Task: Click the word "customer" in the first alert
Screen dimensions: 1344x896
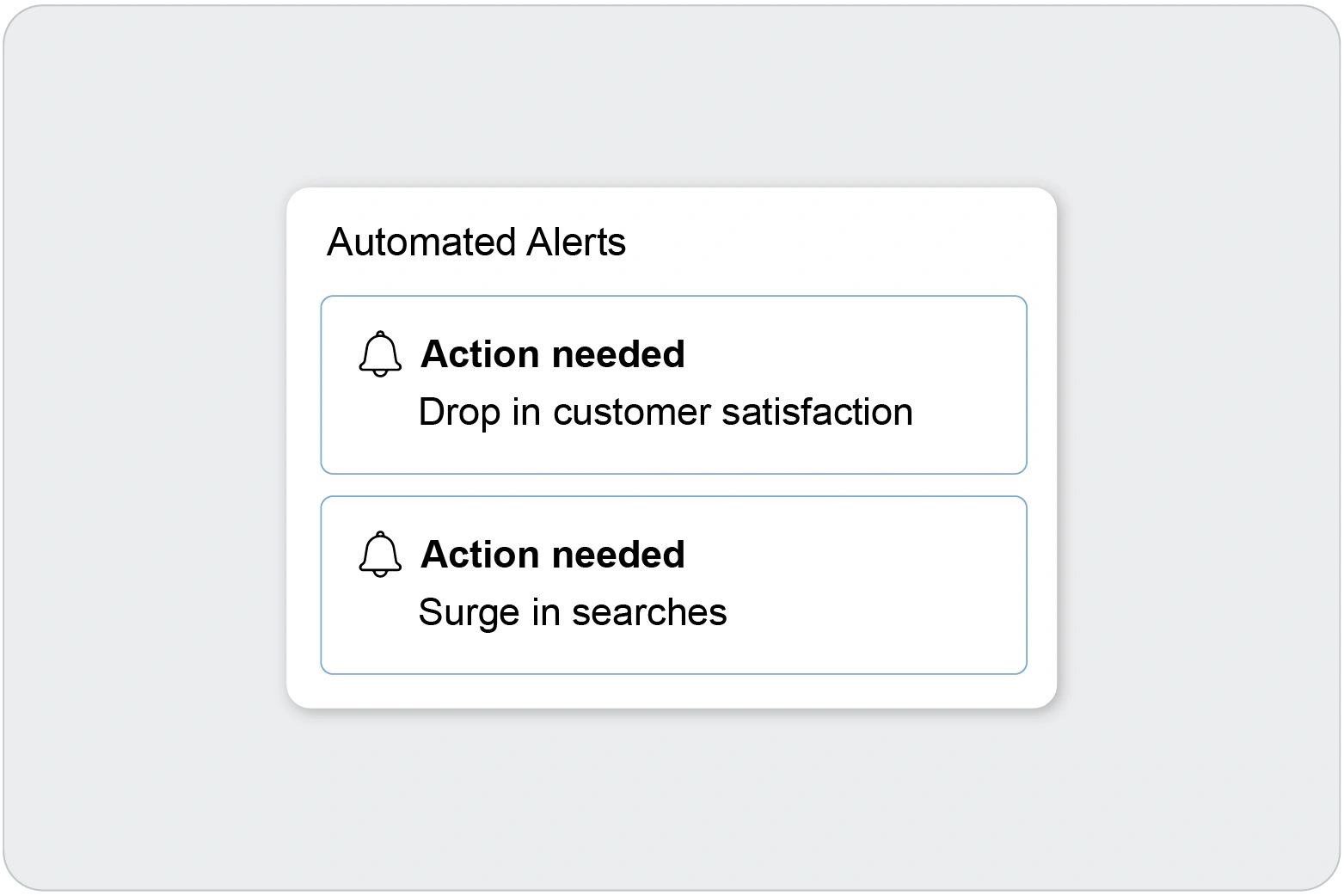Action: point(632,413)
